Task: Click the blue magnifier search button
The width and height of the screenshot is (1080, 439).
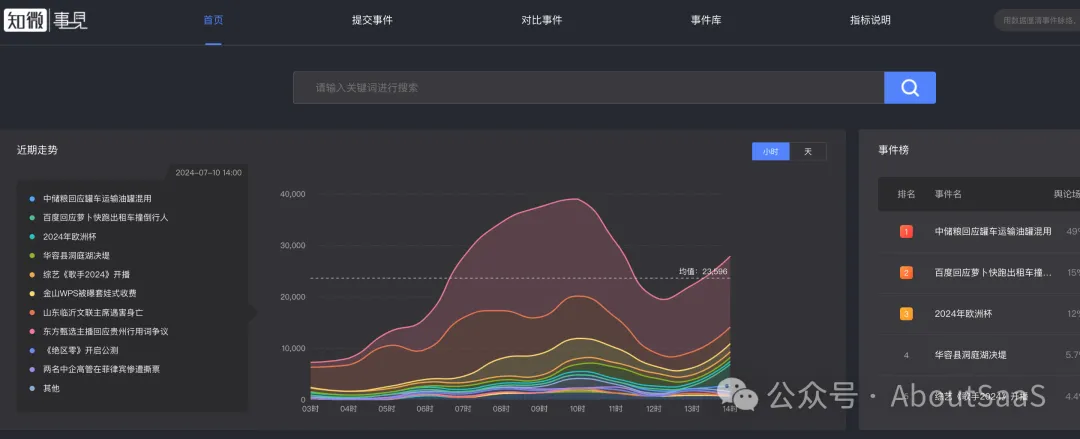Action: 909,88
